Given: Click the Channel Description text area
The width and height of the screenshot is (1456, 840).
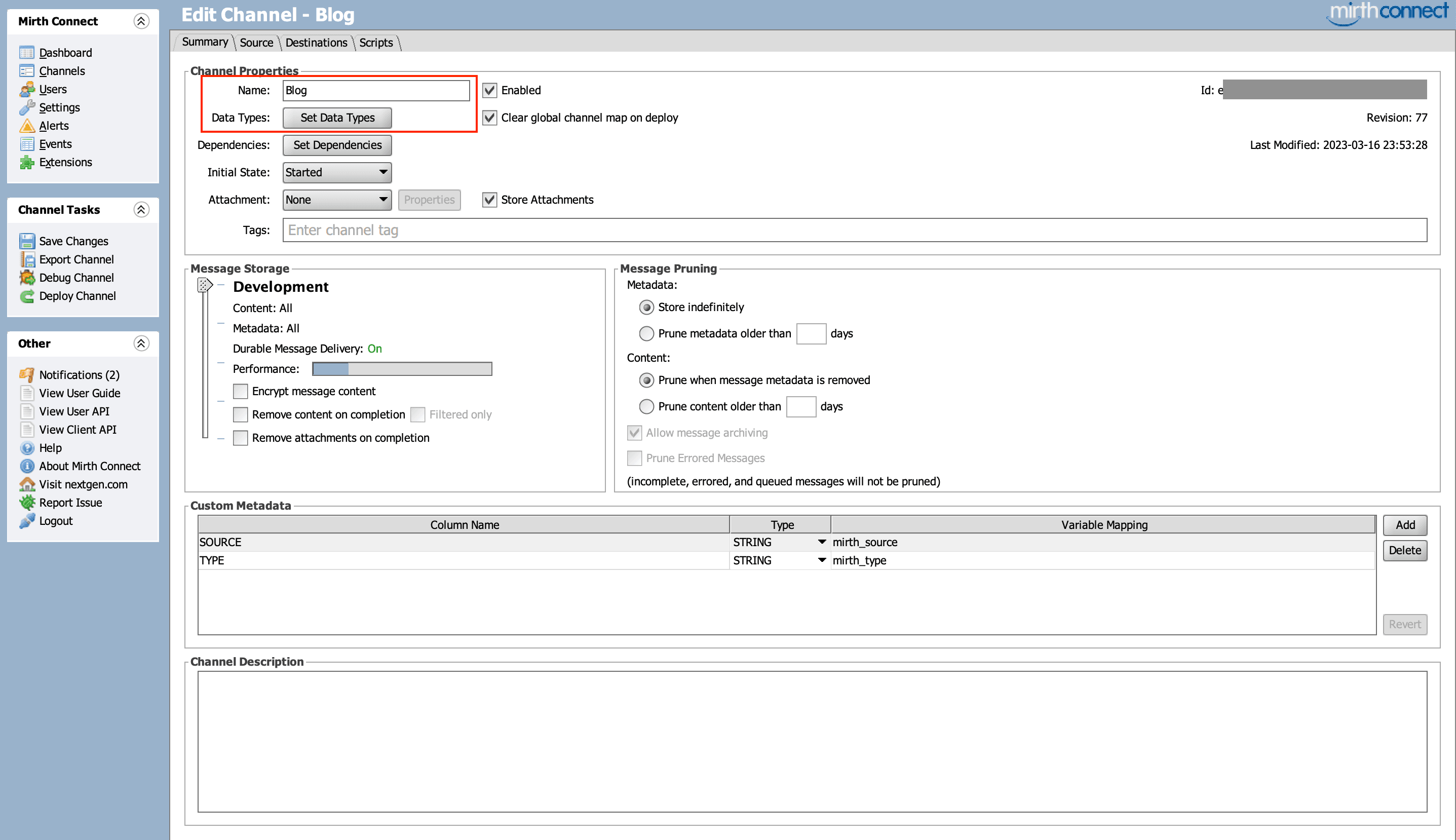Looking at the screenshot, I should point(812,741).
